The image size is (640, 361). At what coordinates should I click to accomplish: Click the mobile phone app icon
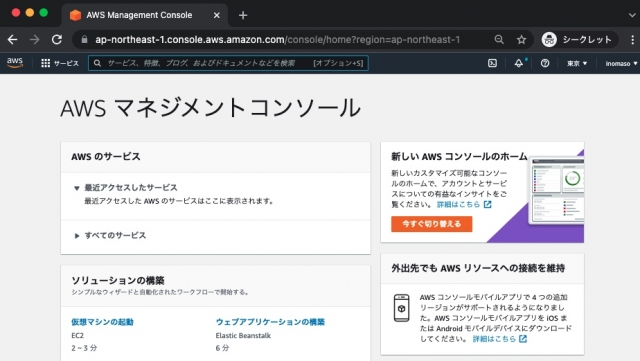click(401, 308)
